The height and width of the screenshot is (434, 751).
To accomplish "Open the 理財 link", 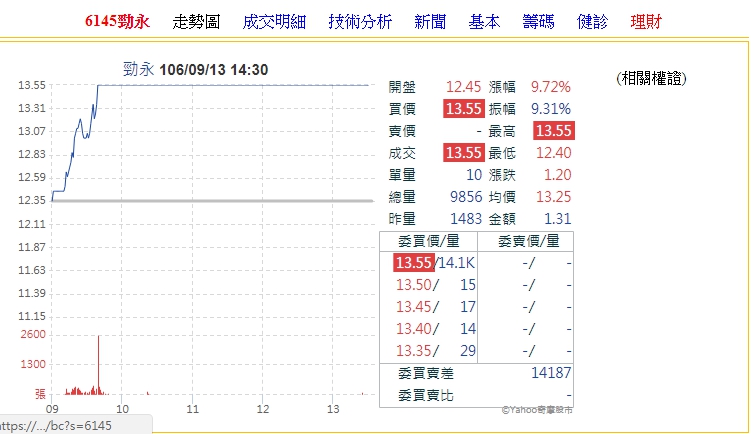I will pos(646,22).
